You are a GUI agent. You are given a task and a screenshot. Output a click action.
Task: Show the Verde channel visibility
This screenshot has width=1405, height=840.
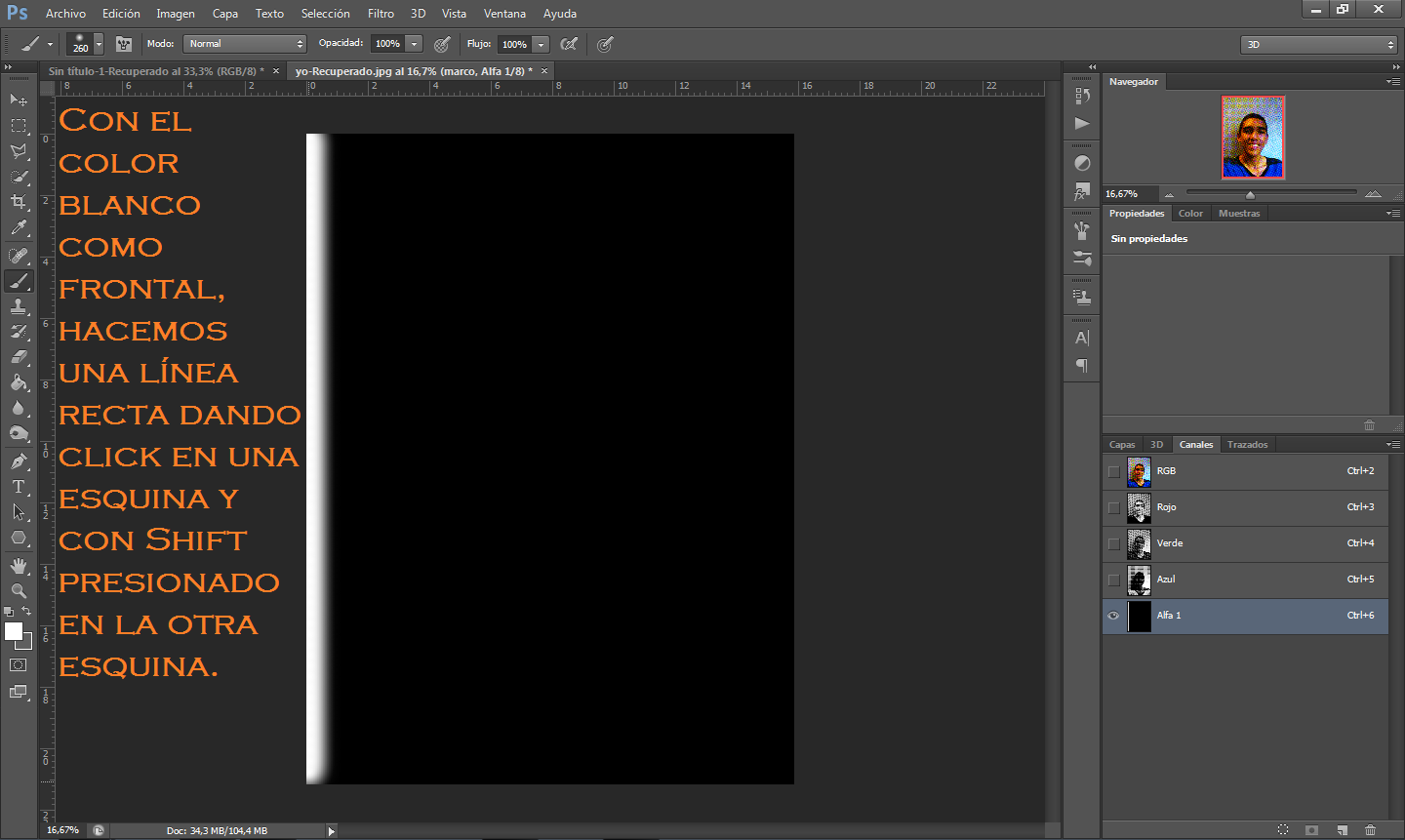tap(1113, 543)
